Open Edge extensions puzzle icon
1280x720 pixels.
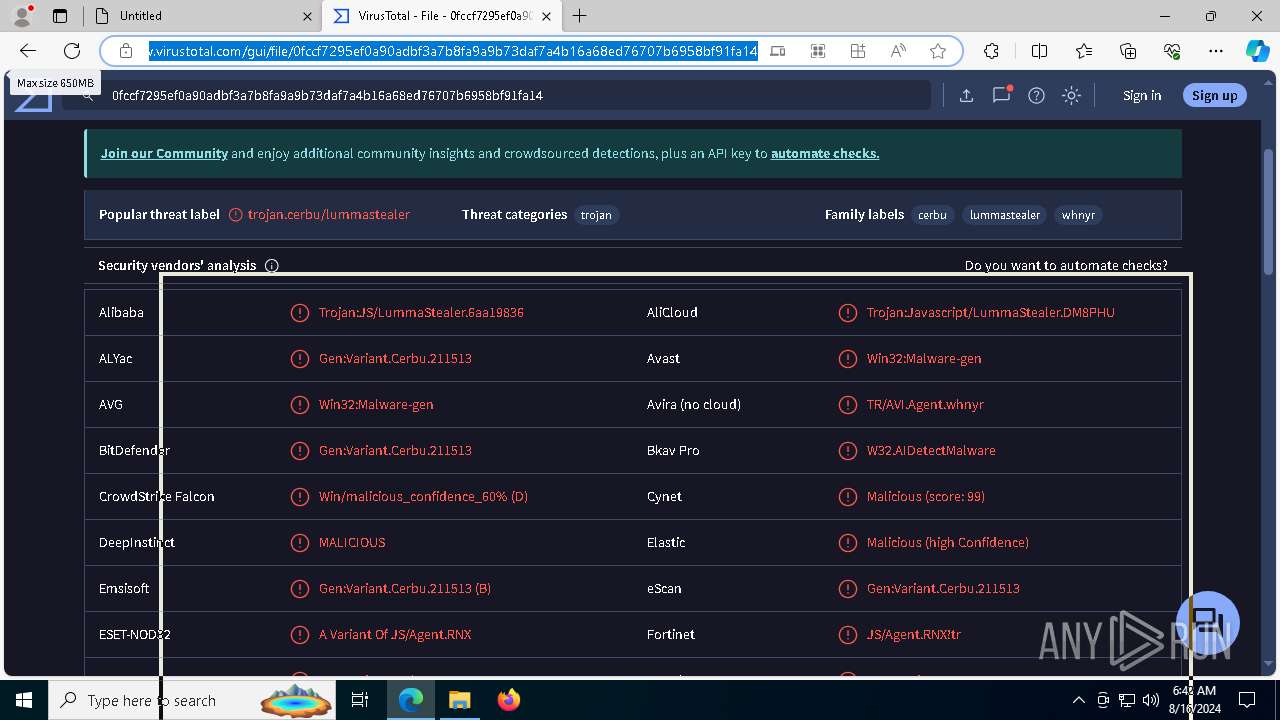(991, 51)
